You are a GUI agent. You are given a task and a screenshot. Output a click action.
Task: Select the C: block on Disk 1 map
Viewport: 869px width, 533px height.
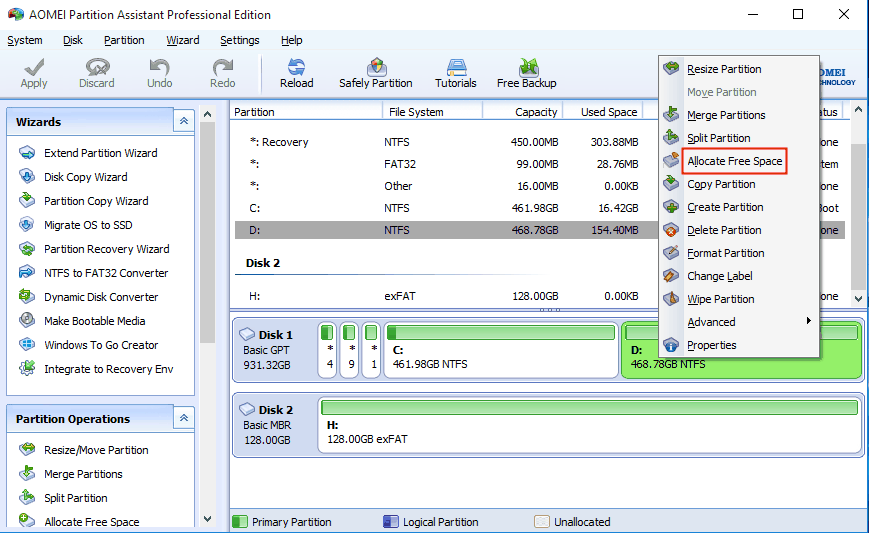[501, 350]
